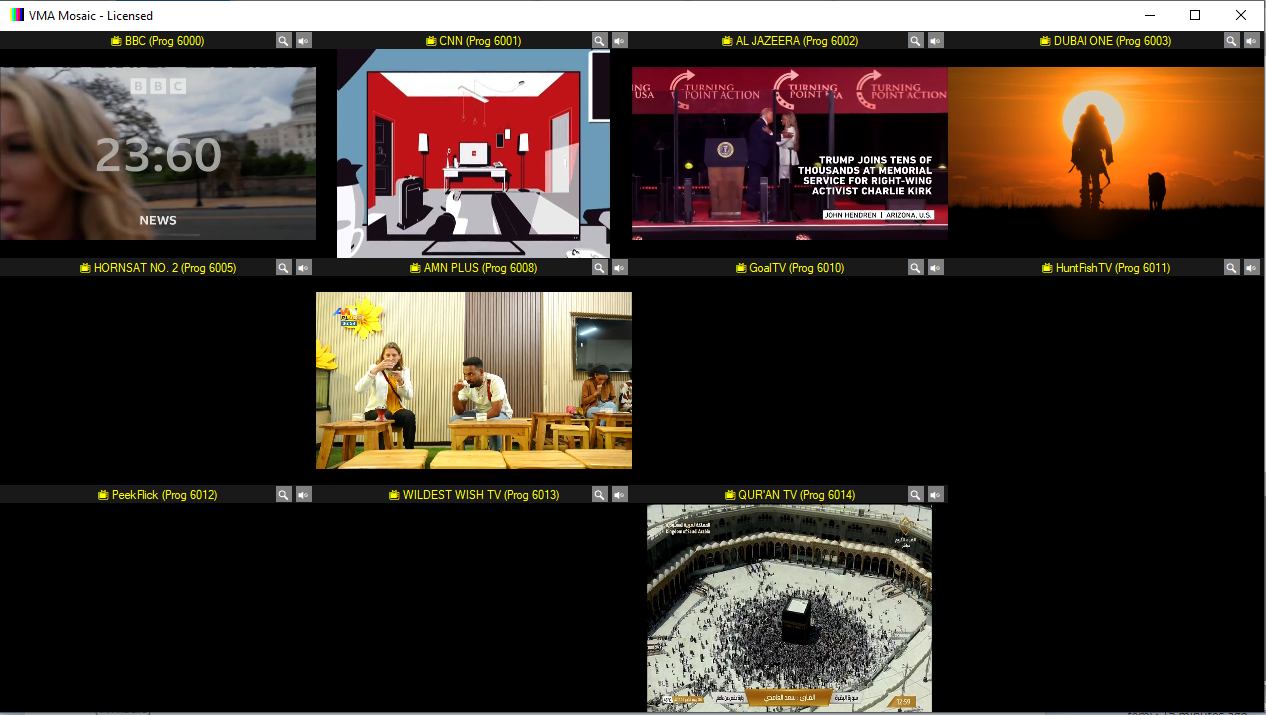
Task: Toggle audio speaker for HuntFishTV (Prog 6011)
Action: tap(1252, 268)
